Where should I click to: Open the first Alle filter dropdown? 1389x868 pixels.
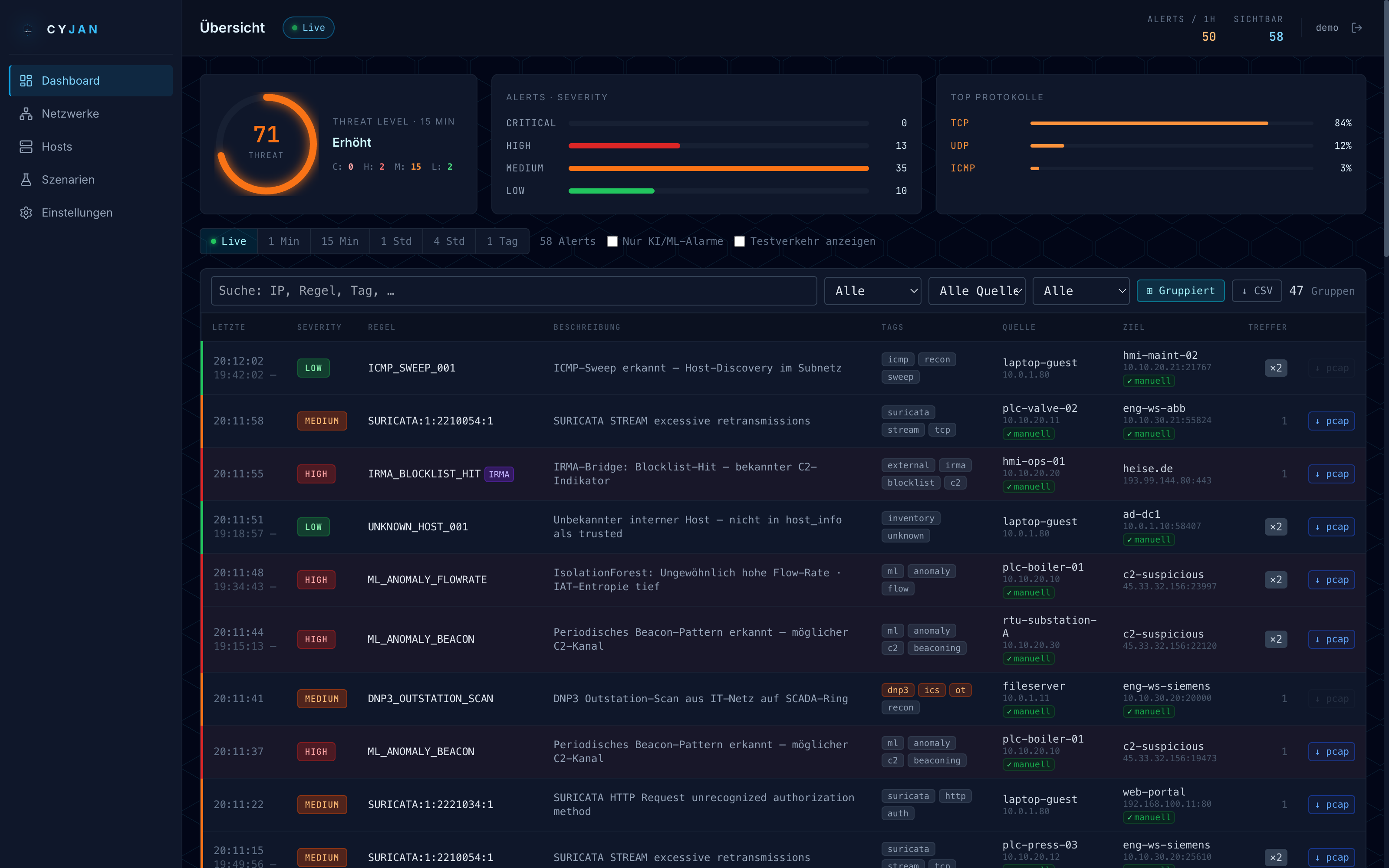coord(872,290)
